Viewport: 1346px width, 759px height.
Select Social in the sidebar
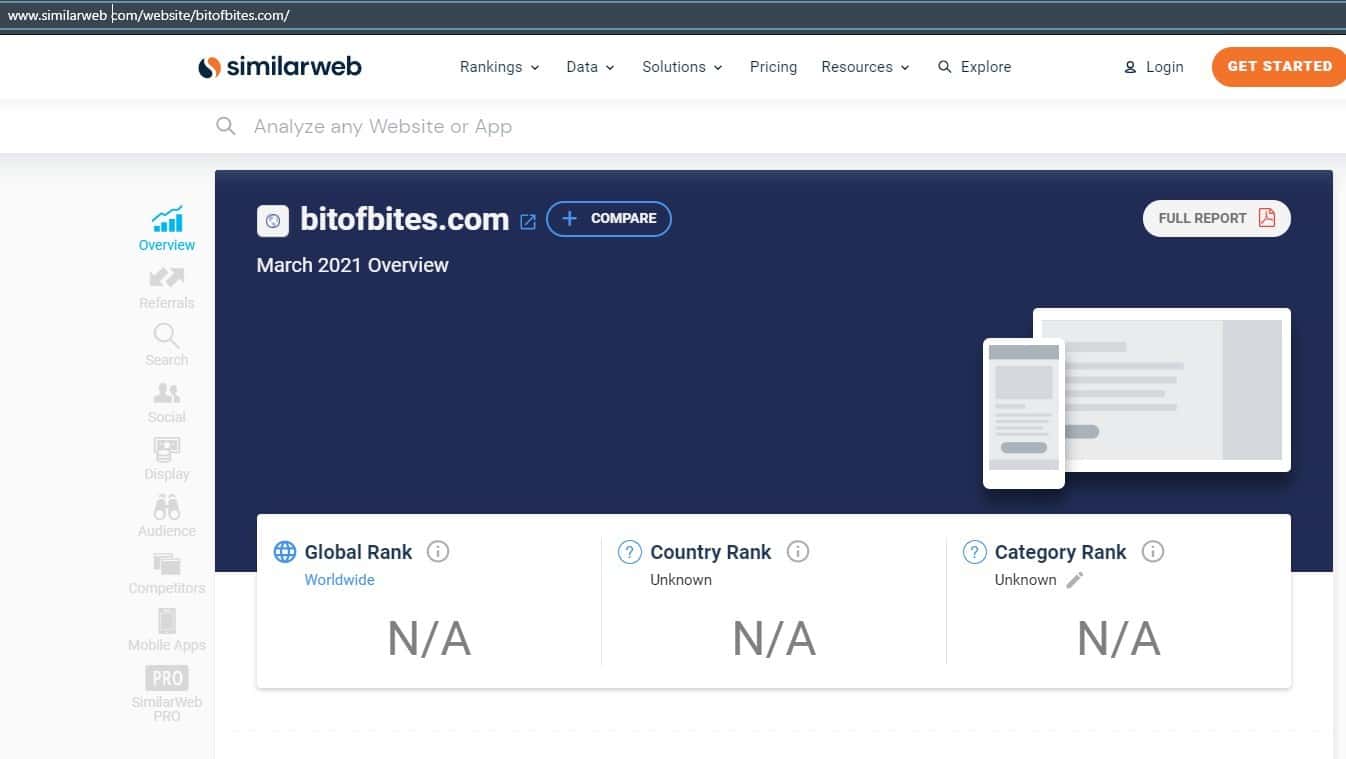coord(167,402)
